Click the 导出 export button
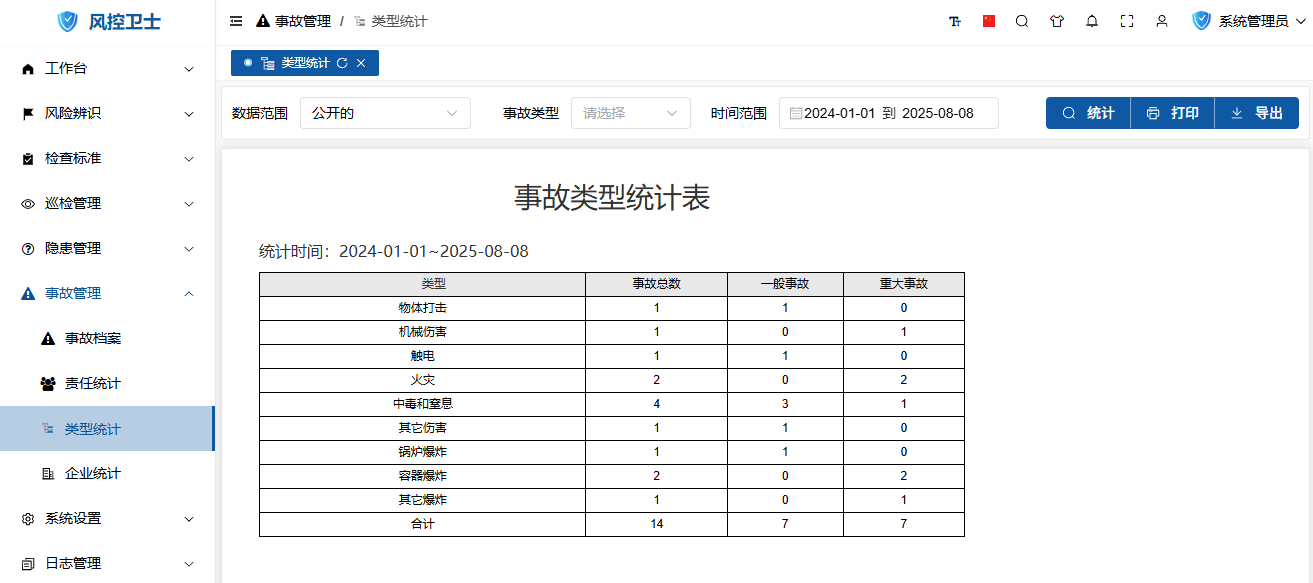 (1256, 113)
